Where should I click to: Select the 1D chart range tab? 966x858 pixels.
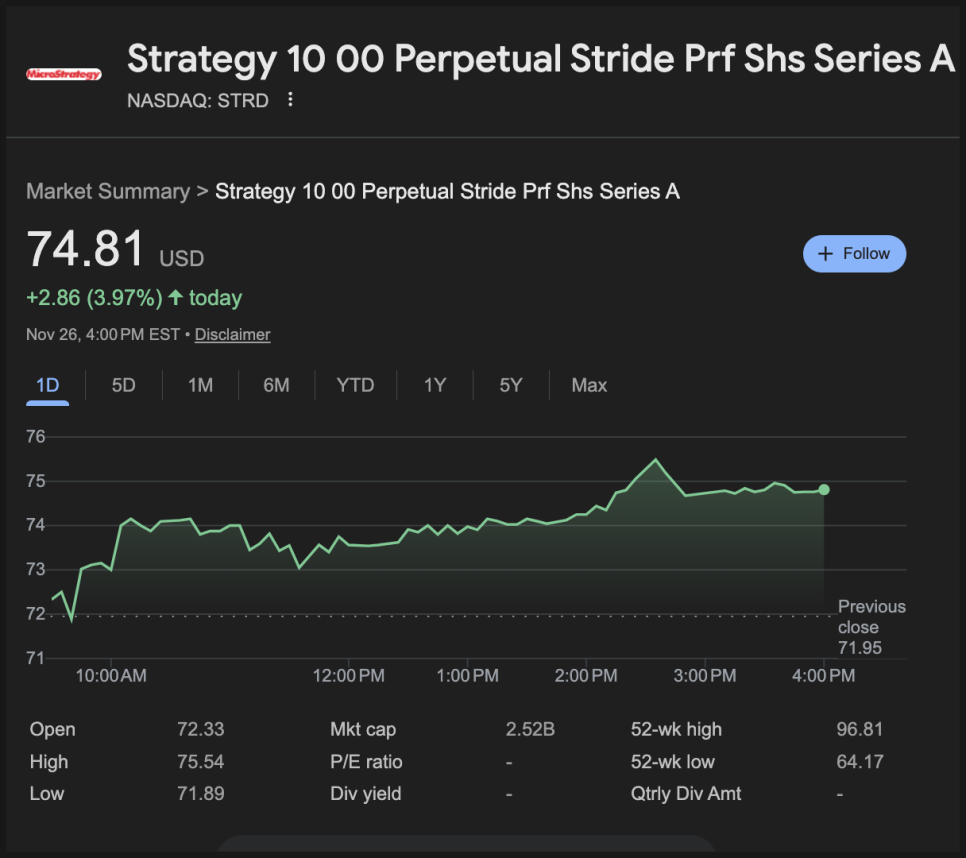[x=47, y=385]
